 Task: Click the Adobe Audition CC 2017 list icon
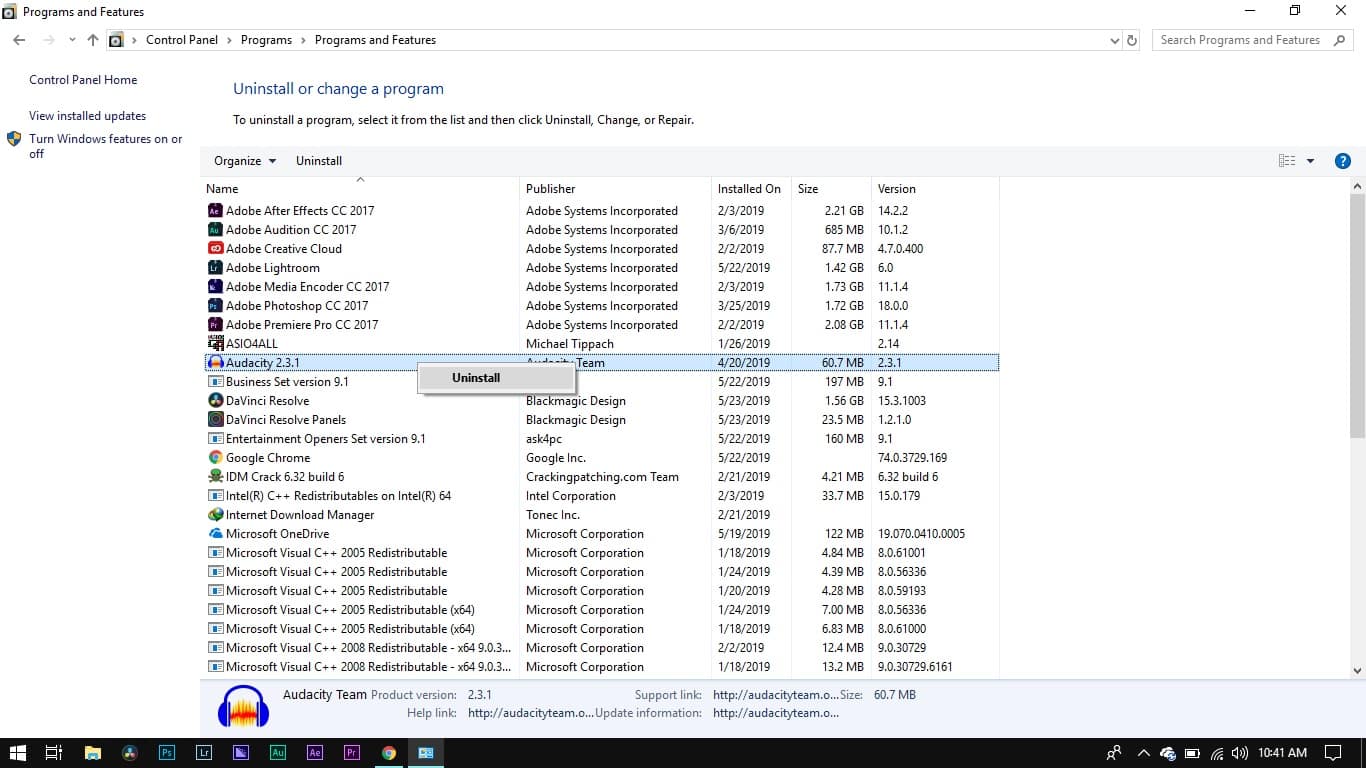coord(215,230)
